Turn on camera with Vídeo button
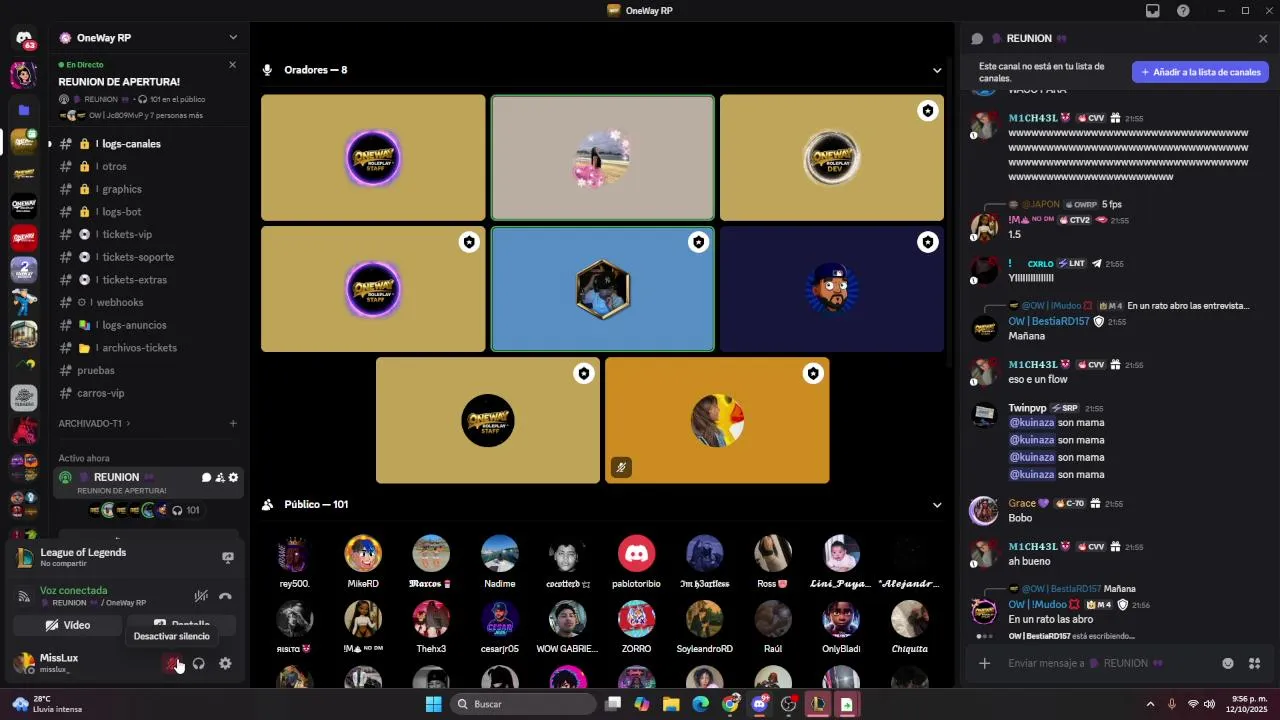Viewport: 1280px width, 720px height. click(68, 625)
